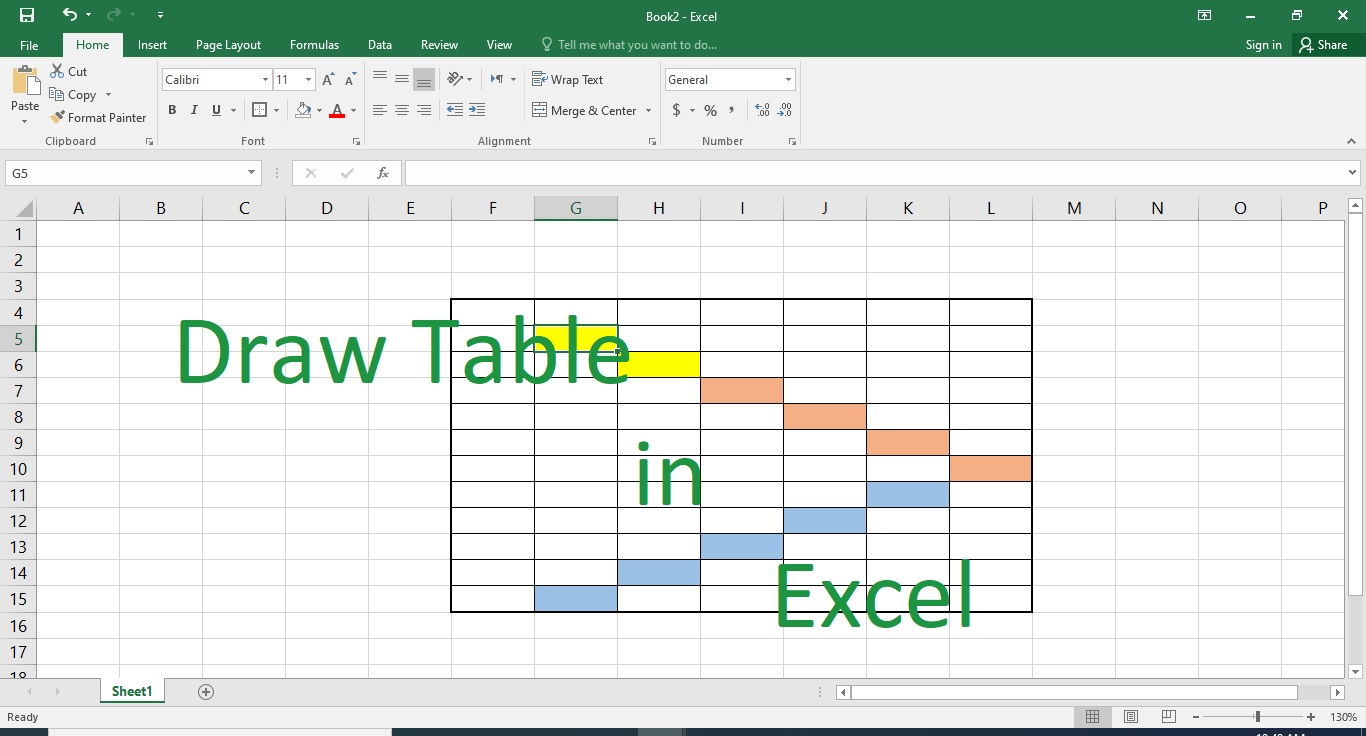Apply Center horizontal alignment

click(x=401, y=110)
